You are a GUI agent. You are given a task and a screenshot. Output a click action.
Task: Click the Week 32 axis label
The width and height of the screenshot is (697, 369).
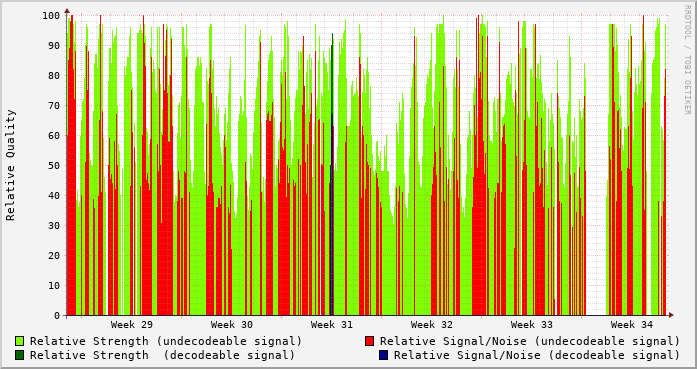pyautogui.click(x=432, y=325)
